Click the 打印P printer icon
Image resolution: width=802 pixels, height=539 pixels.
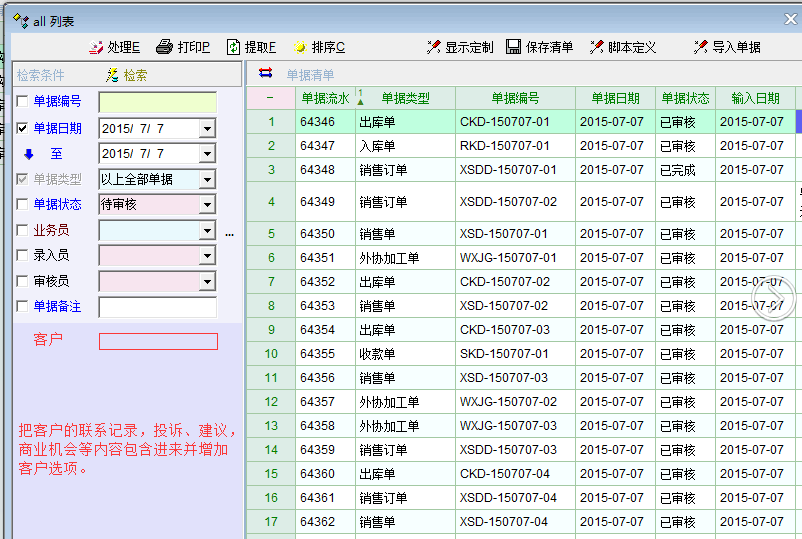tap(165, 47)
